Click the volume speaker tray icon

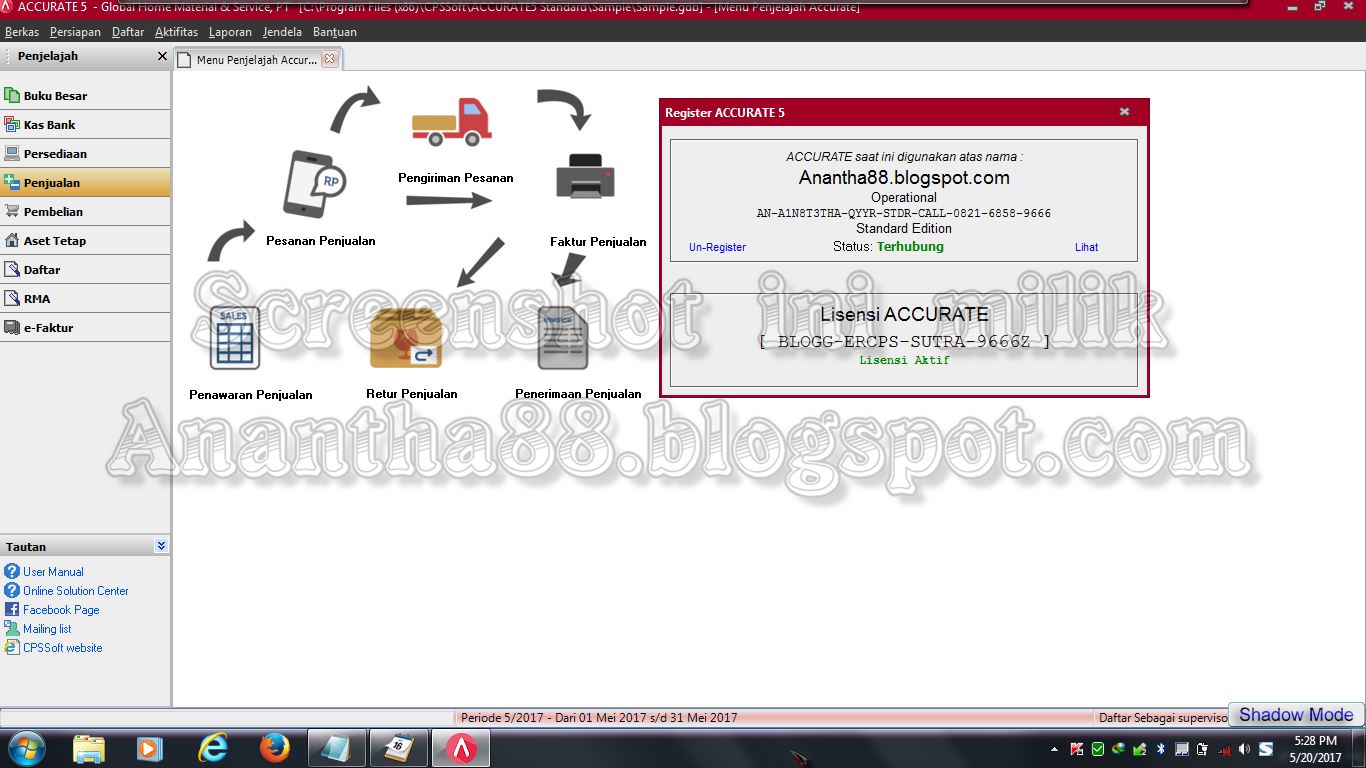click(x=1244, y=749)
